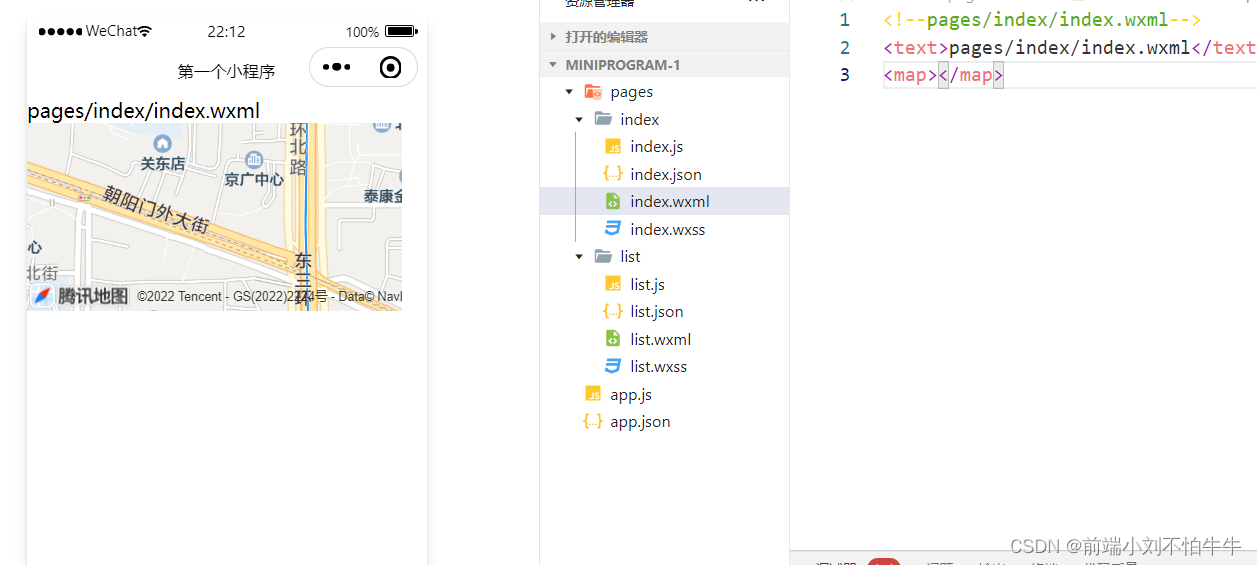
Task: Collapse the pages folder arrow
Action: 569,92
